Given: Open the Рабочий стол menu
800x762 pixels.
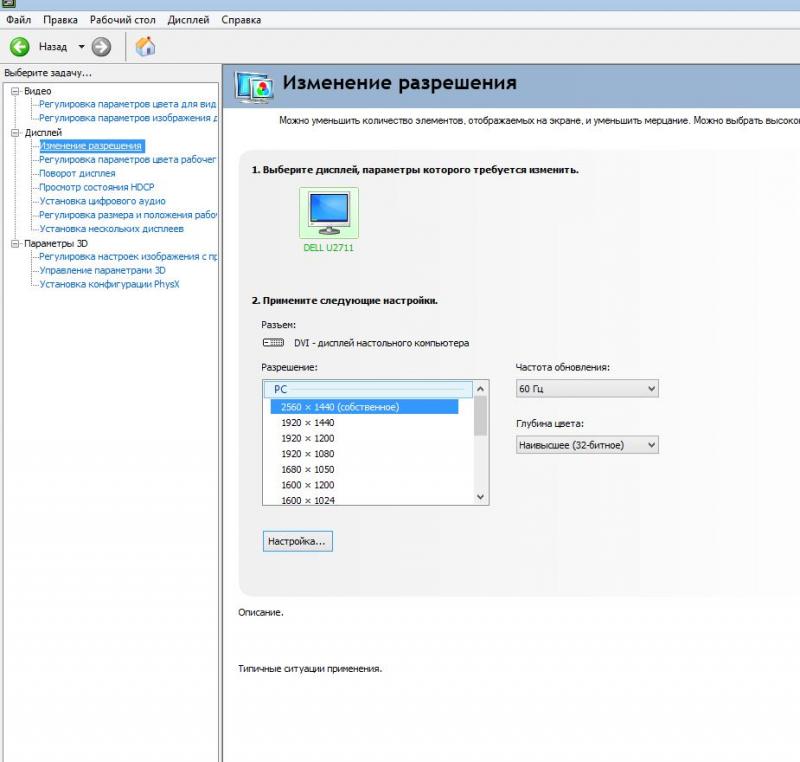Looking at the screenshot, I should coord(122,20).
